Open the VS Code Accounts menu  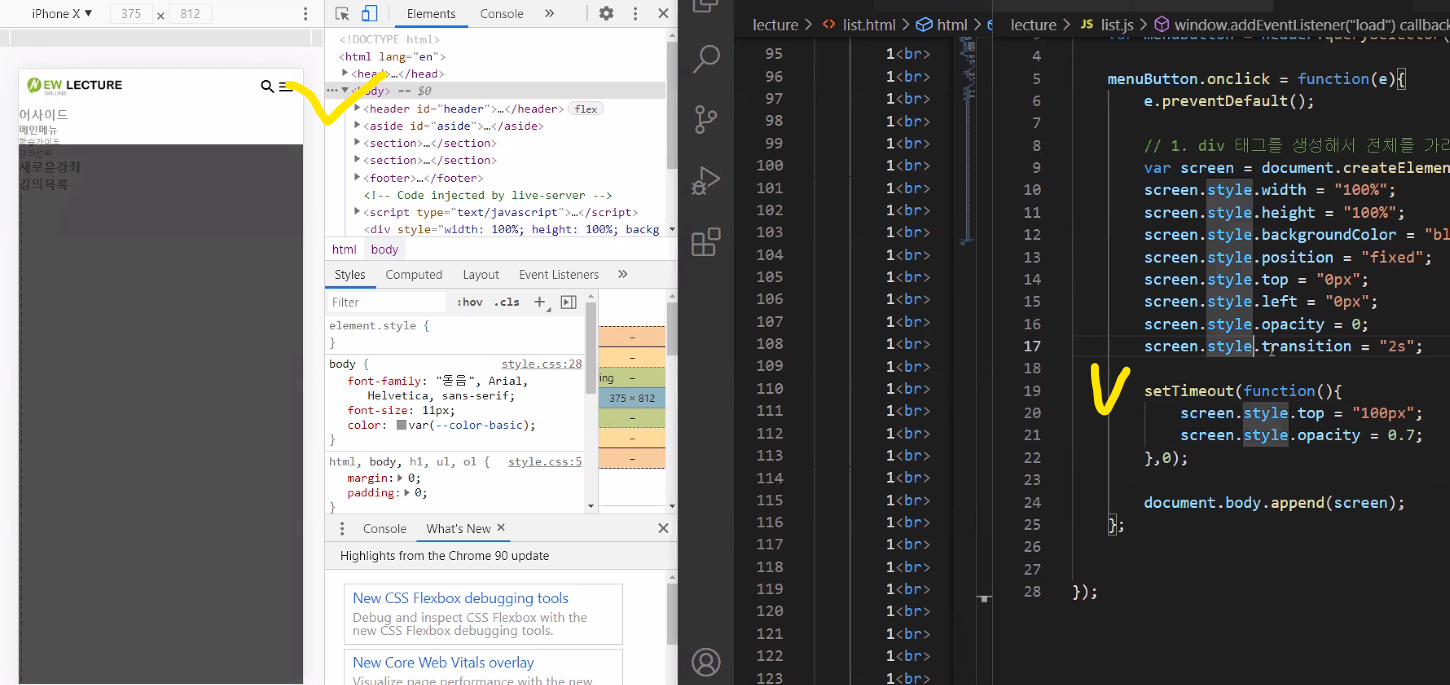tap(706, 662)
